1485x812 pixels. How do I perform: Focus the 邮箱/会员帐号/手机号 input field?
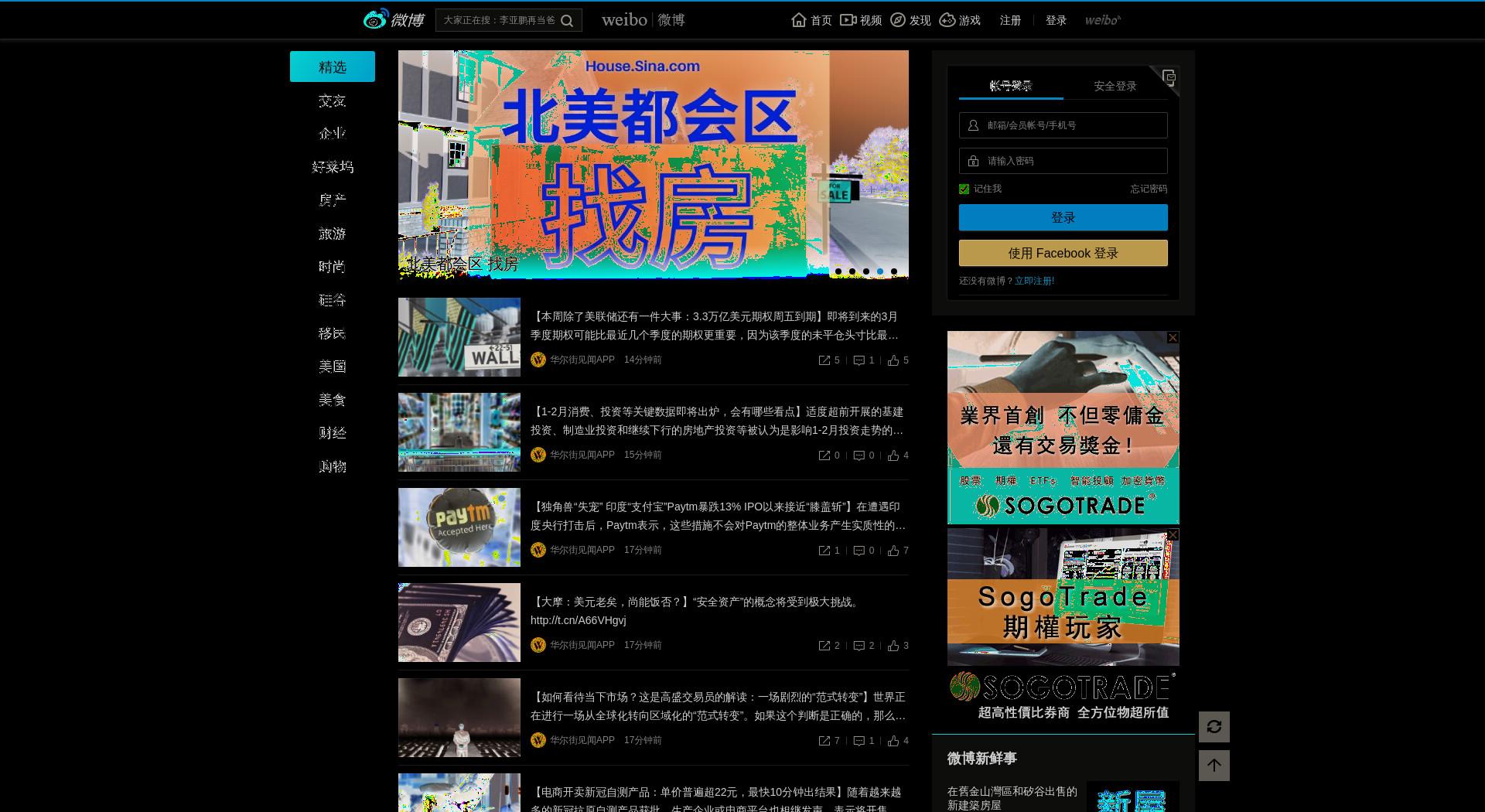[1063, 125]
